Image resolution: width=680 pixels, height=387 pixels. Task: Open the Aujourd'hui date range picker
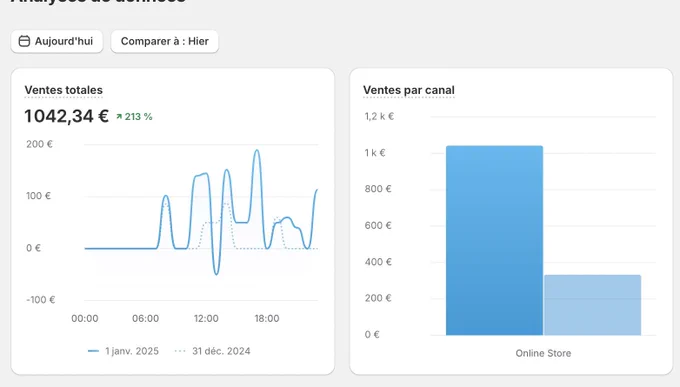(57, 41)
